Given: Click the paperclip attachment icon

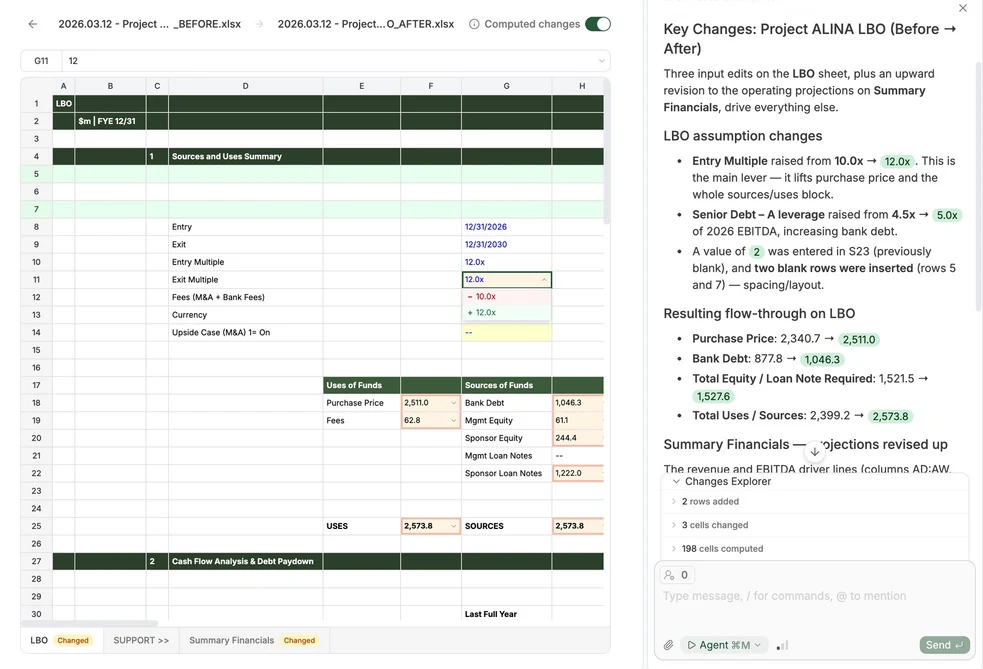Looking at the screenshot, I should 668,645.
